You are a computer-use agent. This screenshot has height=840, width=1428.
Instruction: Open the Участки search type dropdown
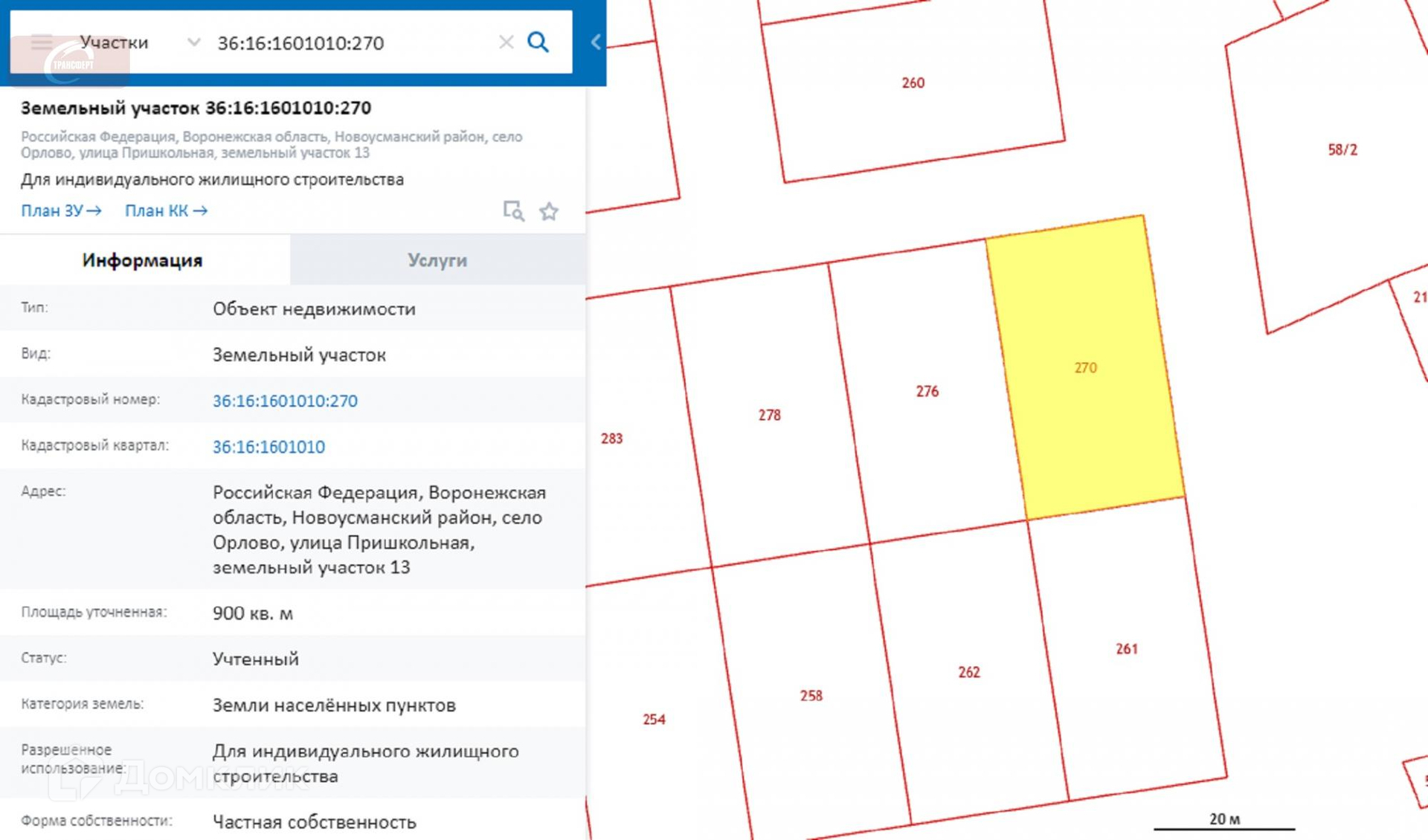[115, 42]
